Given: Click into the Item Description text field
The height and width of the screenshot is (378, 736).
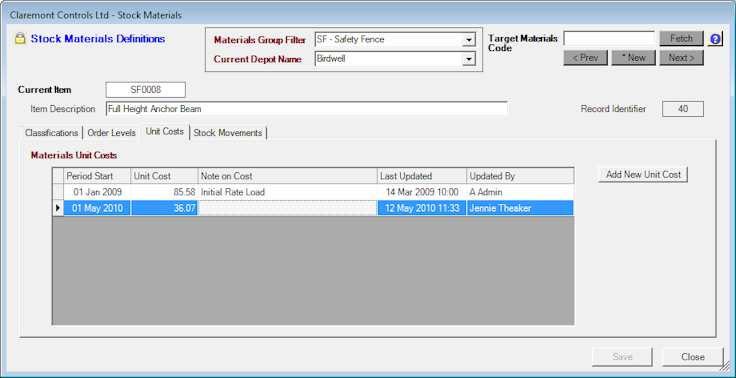Looking at the screenshot, I should (307, 109).
